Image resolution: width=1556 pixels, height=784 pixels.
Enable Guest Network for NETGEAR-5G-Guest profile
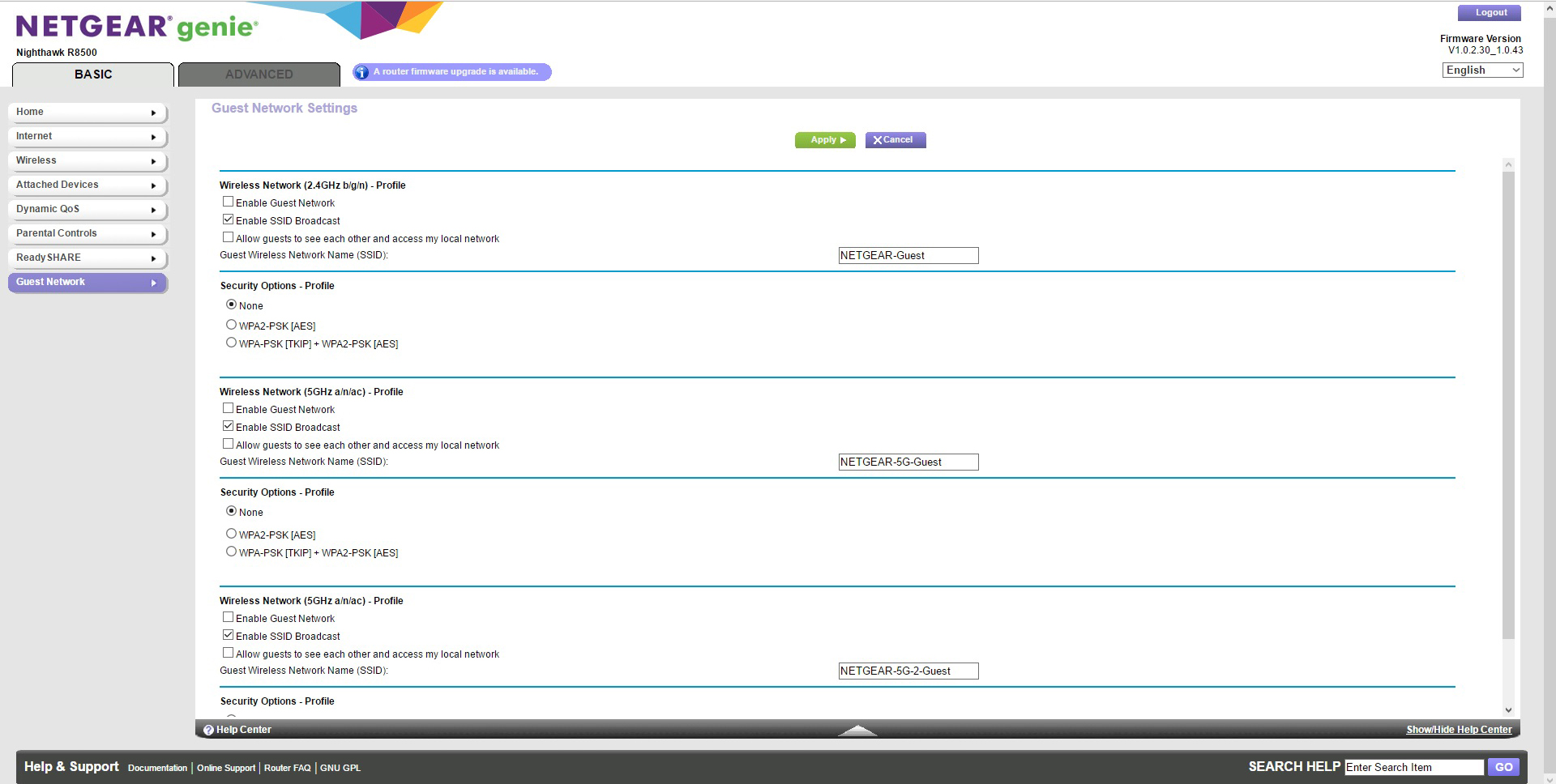pos(229,408)
